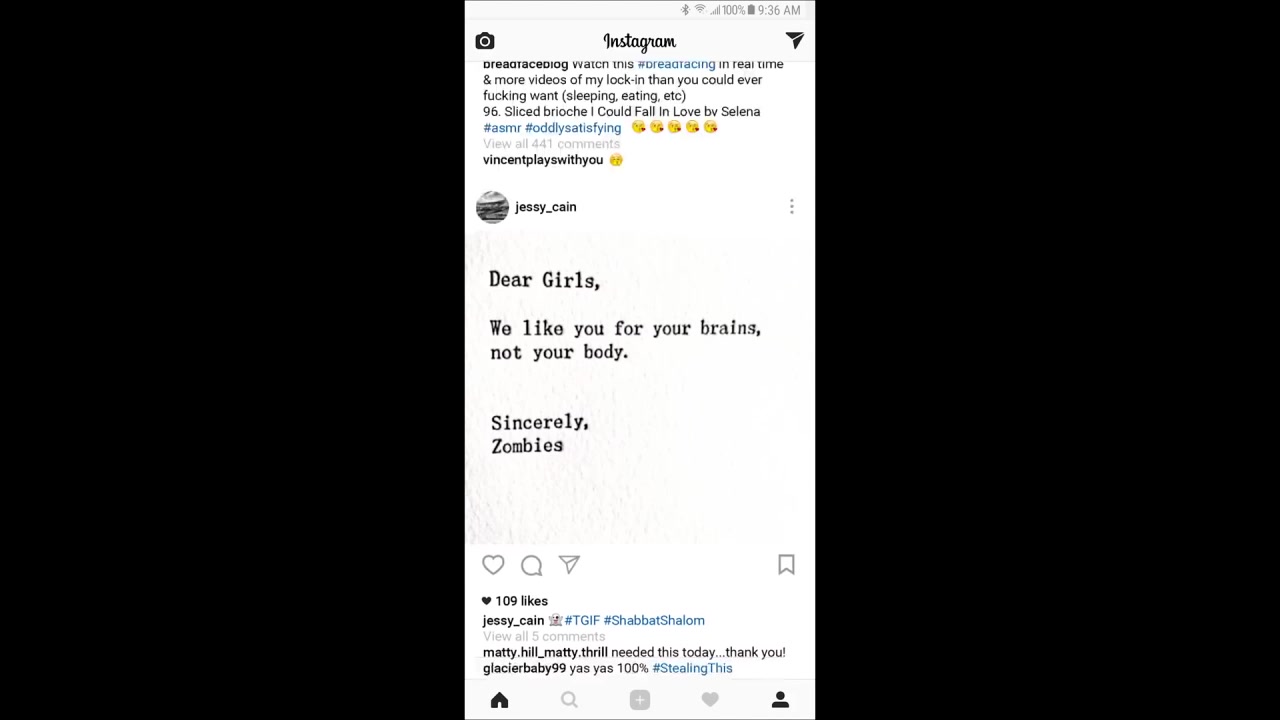Open the #ShabbatShalom hashtag

(x=654, y=620)
